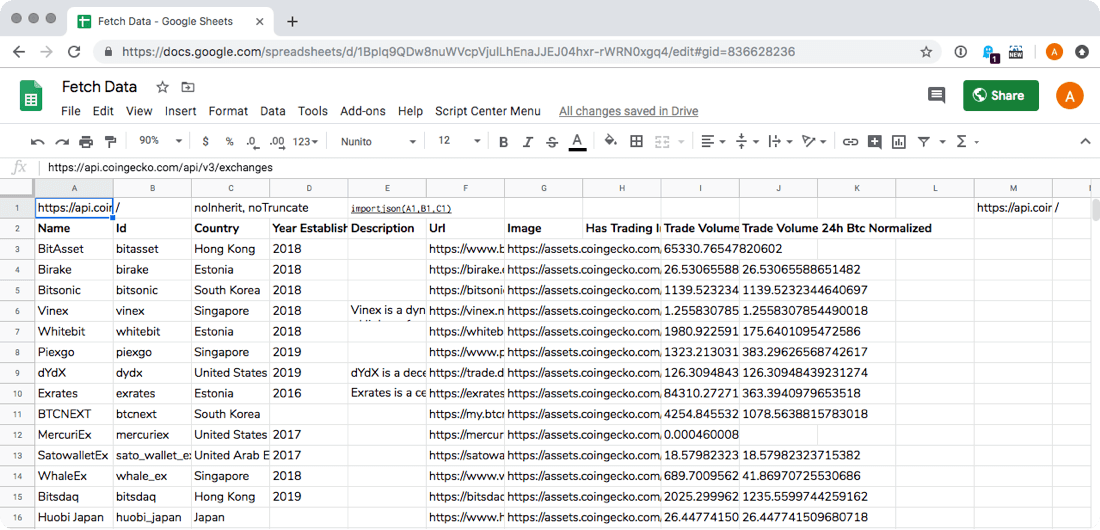Open the Format menu
Image resolution: width=1100 pixels, height=530 pixels.
[228, 111]
